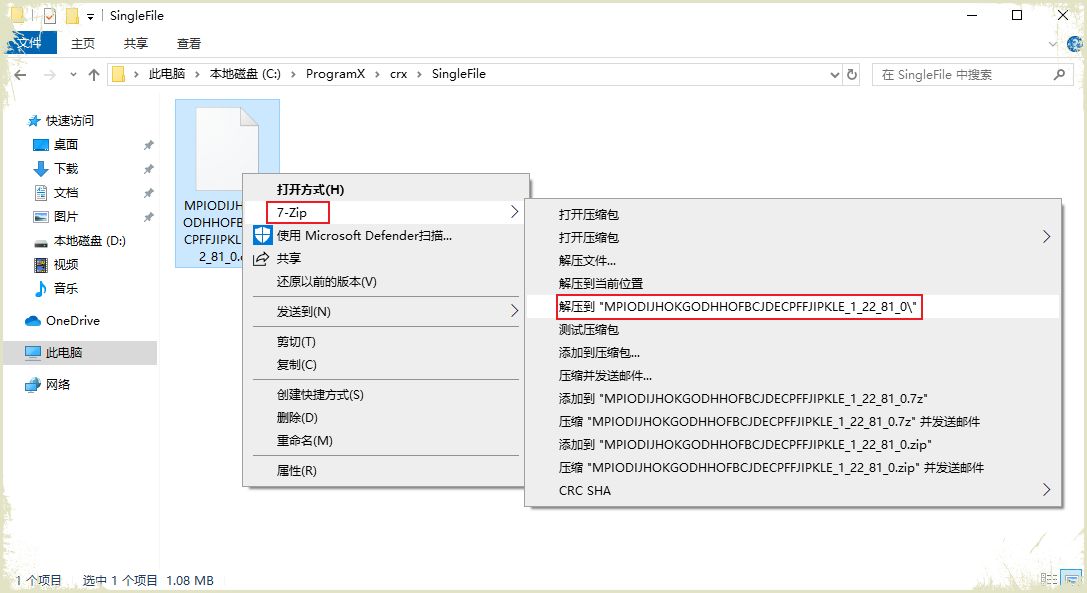Click the back navigation arrow
The image size is (1087, 593).
tap(22, 75)
